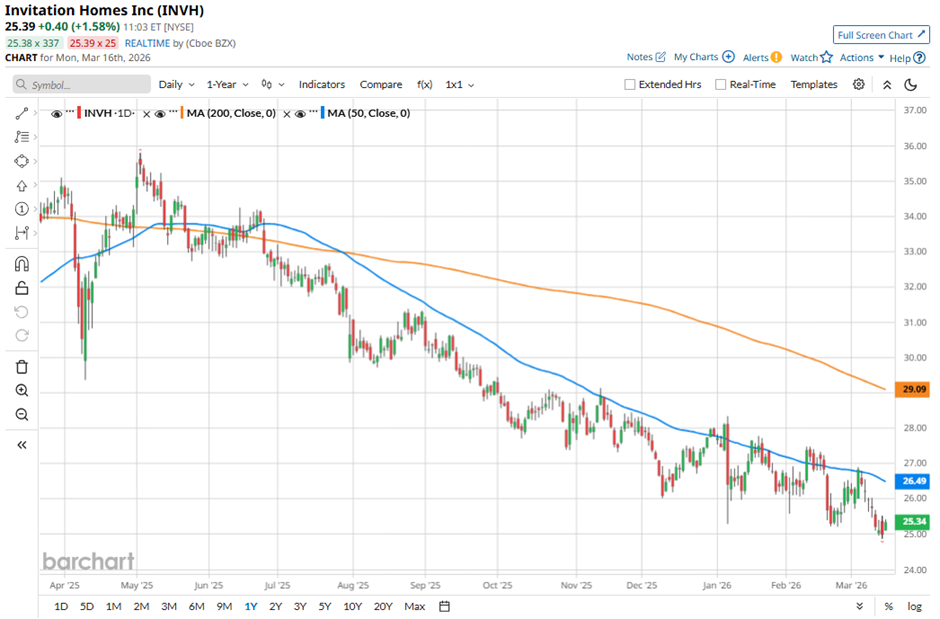Open the calendar date range picker

445,606
